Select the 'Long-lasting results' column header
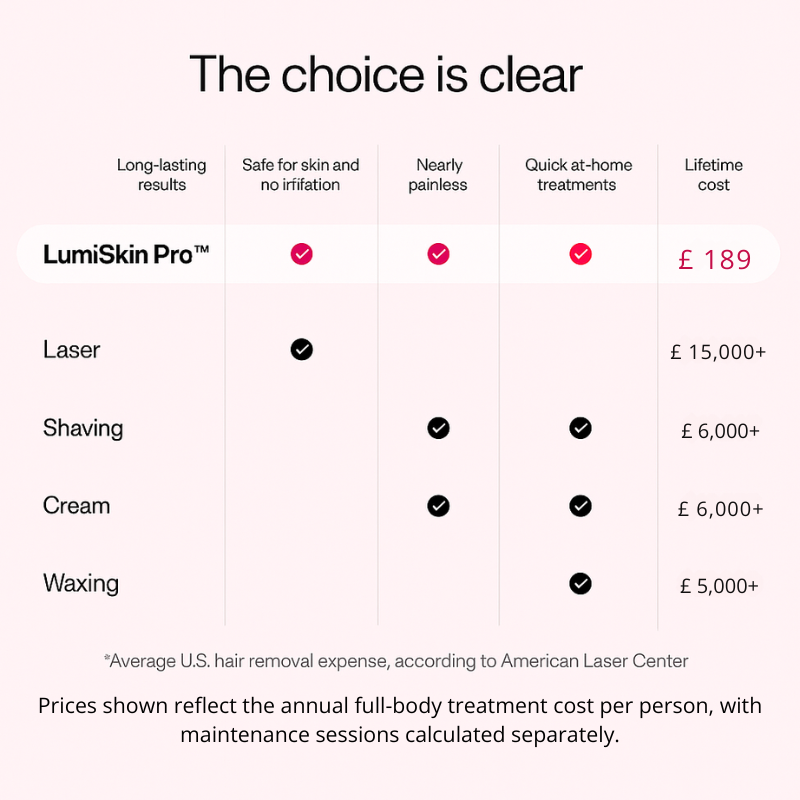Viewport: 800px width, 800px height. (x=161, y=175)
